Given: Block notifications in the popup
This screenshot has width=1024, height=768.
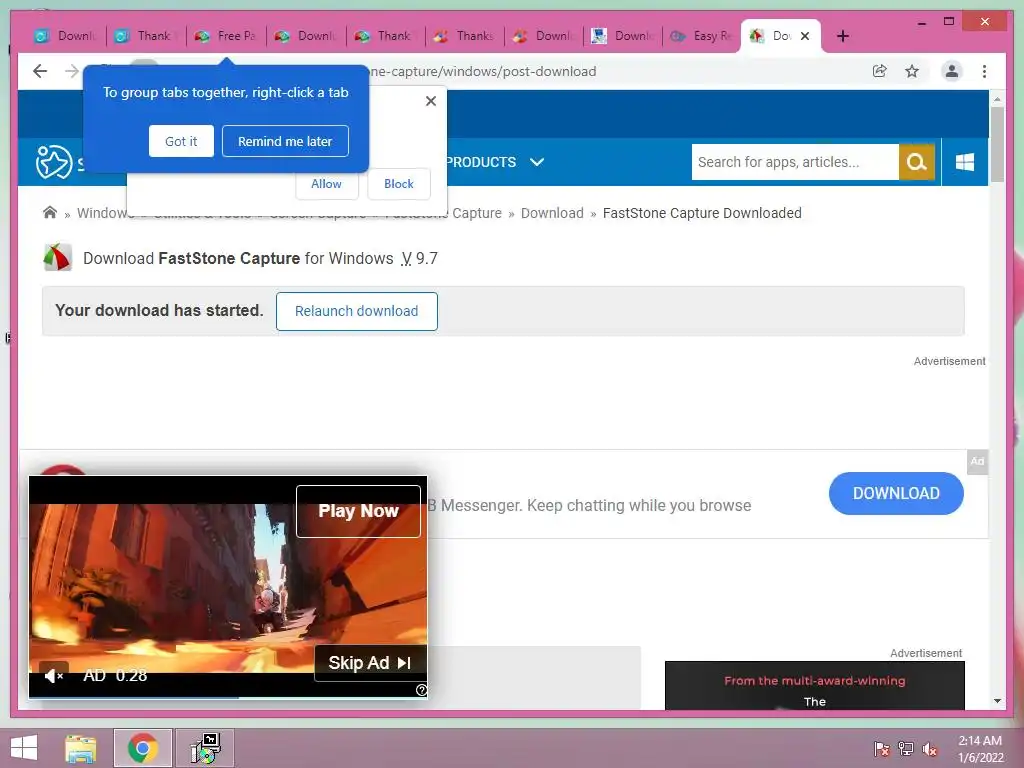Looking at the screenshot, I should tap(398, 184).
